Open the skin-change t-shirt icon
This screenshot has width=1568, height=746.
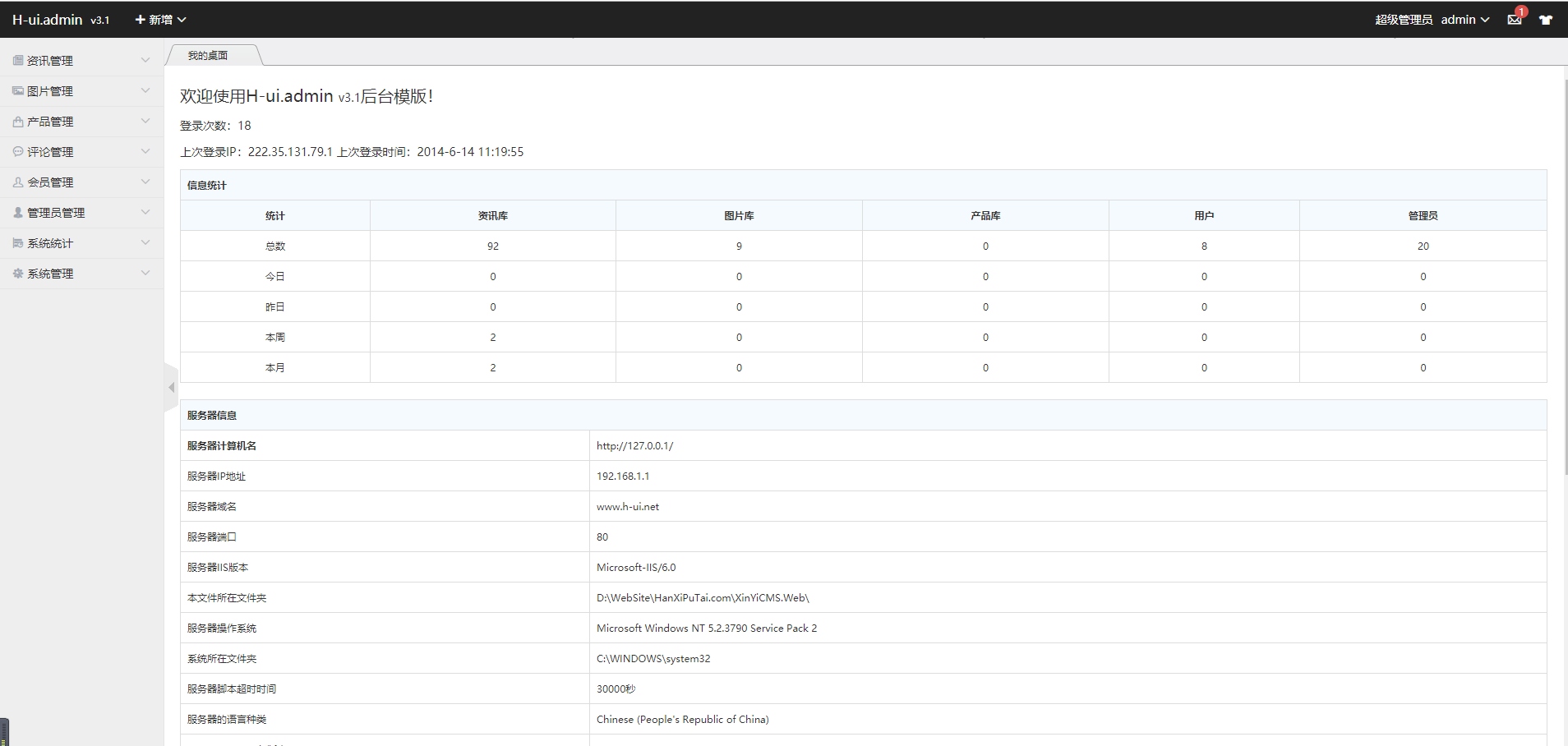(1546, 20)
